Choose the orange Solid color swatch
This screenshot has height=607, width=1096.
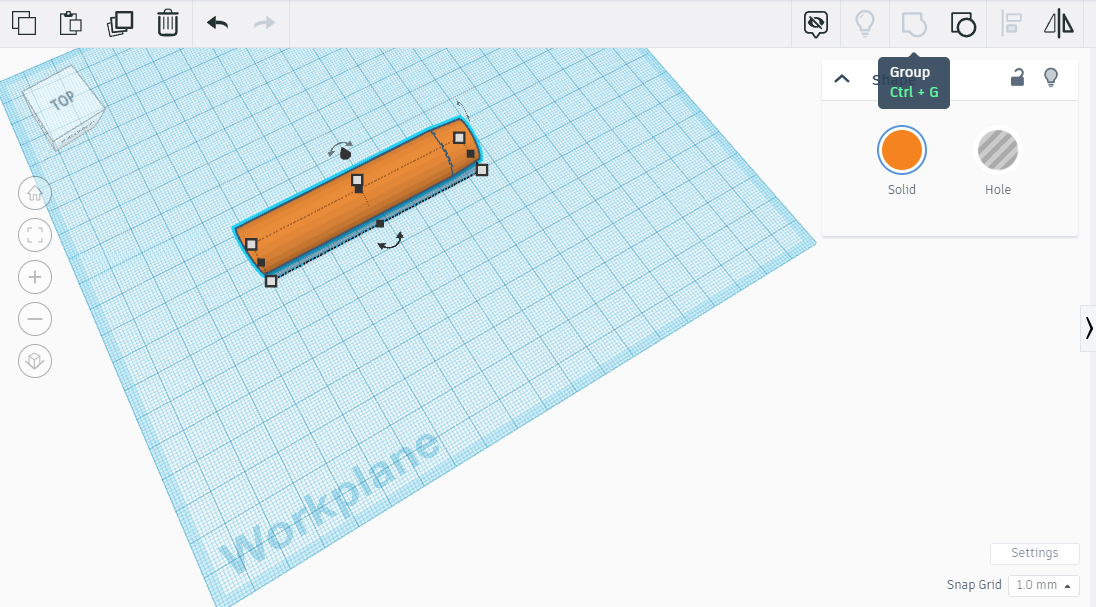(x=902, y=150)
